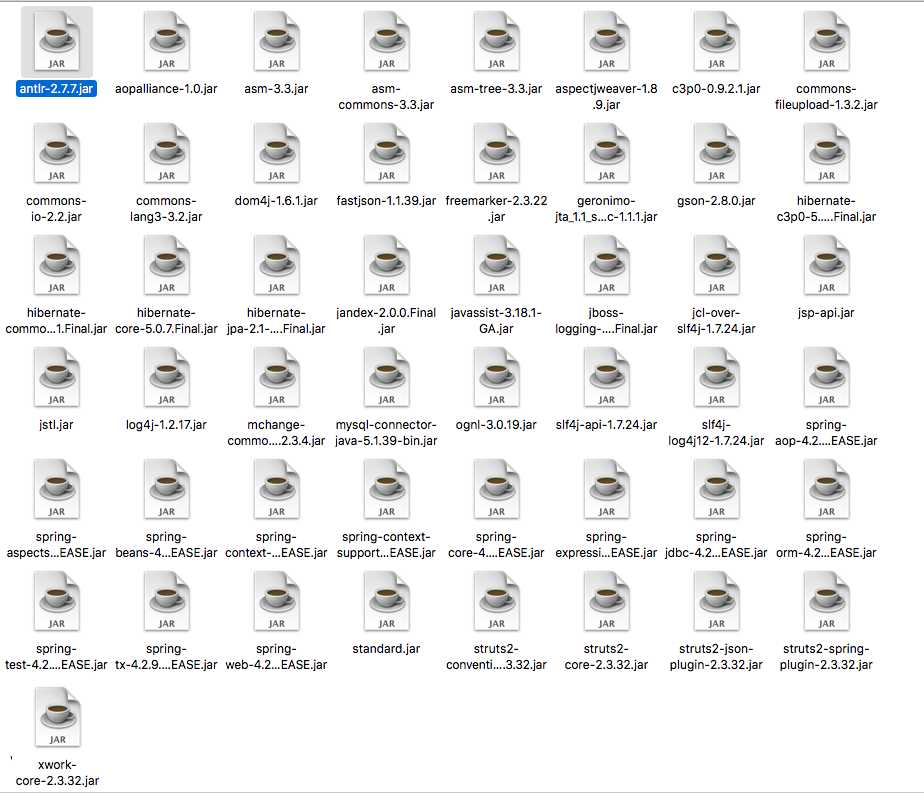
Task: Select the hibernate-c3p0 jar icon
Action: point(826,154)
